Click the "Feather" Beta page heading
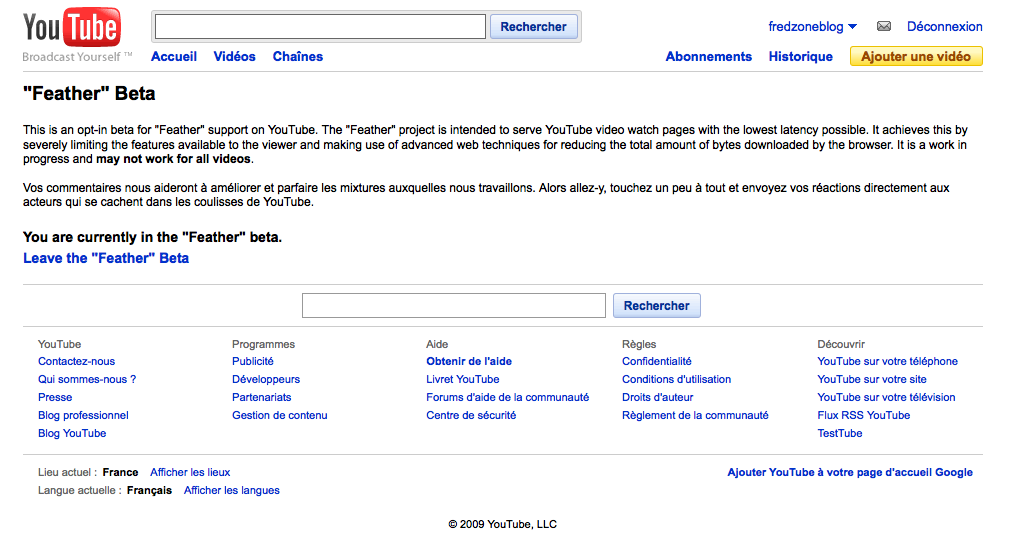 pos(89,94)
